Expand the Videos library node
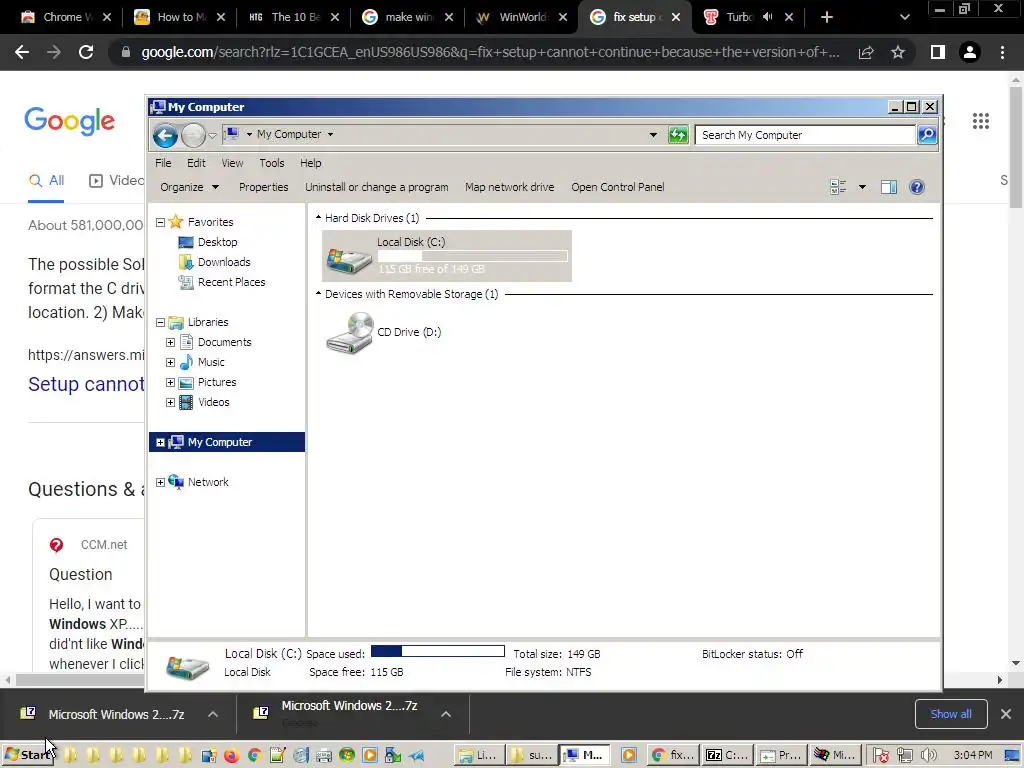This screenshot has height=768, width=1024. [170, 402]
